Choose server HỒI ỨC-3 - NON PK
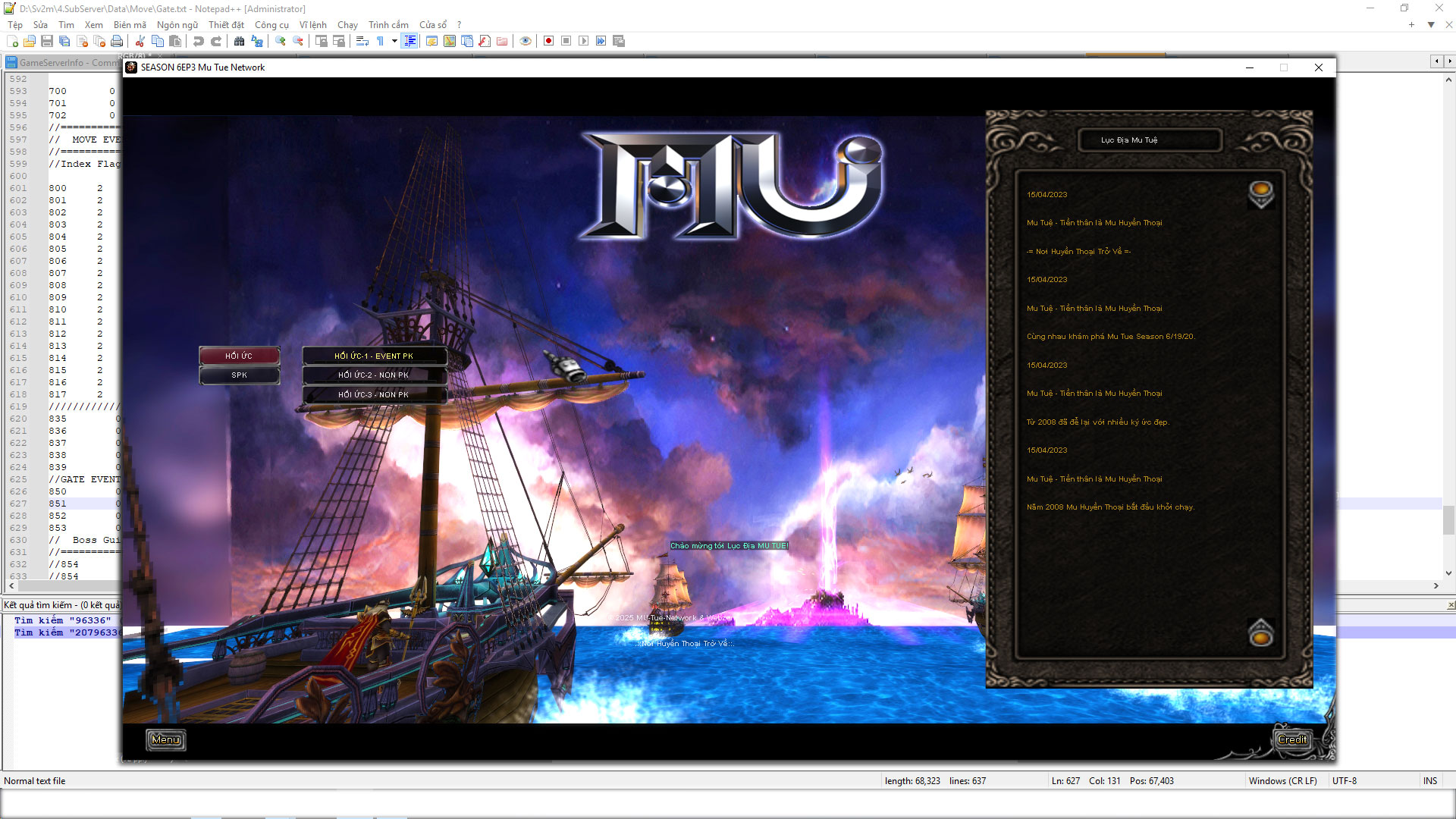Image resolution: width=1456 pixels, height=819 pixels. (374, 395)
